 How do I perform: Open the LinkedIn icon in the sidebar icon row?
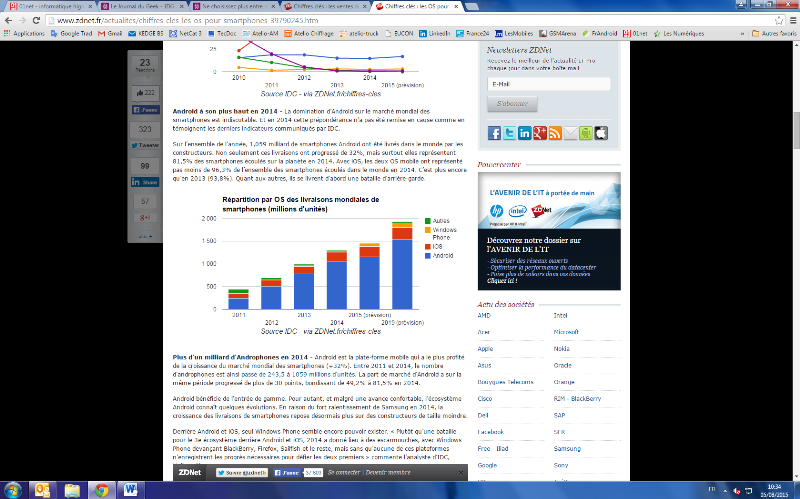pyautogui.click(x=524, y=133)
